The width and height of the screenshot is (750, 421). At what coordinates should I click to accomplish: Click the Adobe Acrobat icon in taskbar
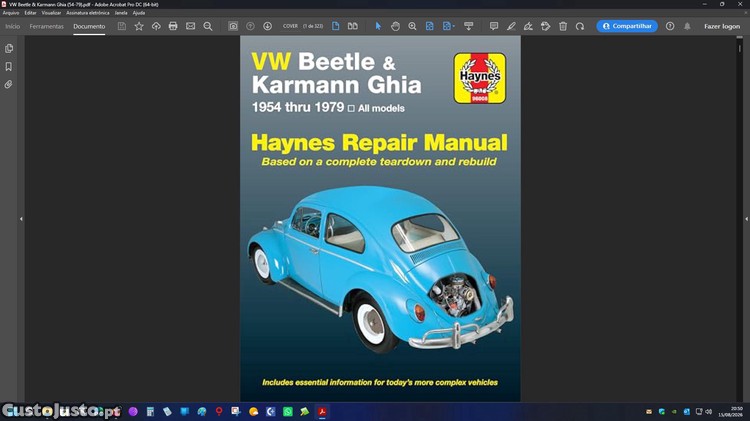pos(322,411)
